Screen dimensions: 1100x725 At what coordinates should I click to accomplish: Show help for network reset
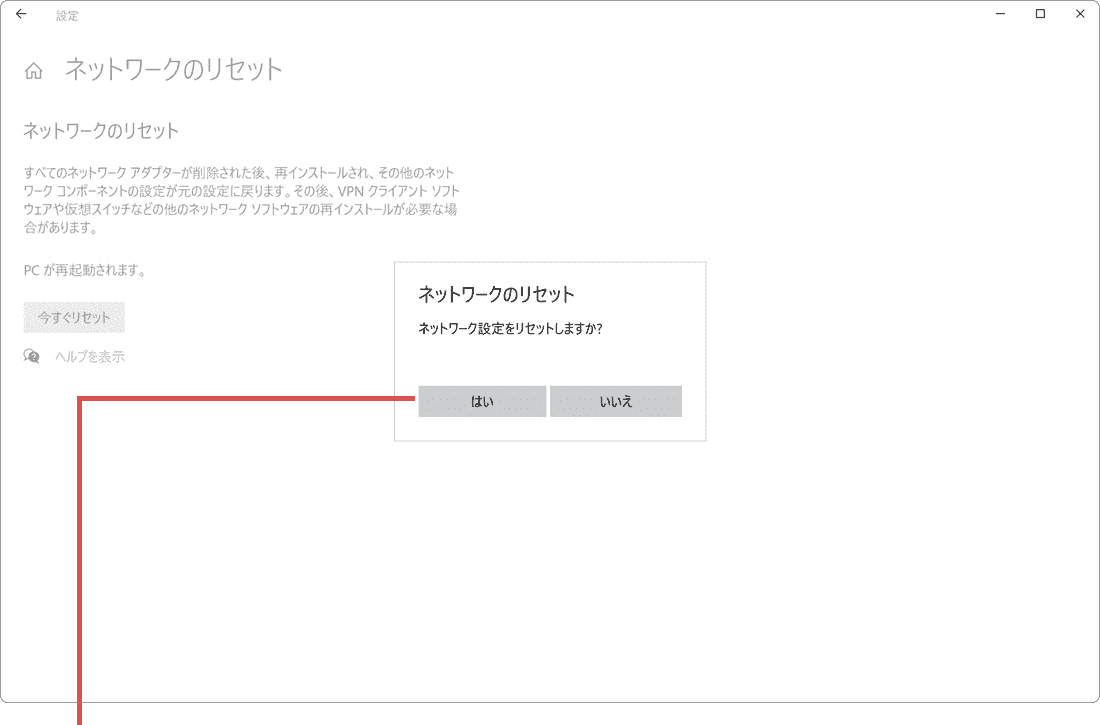[x=88, y=355]
